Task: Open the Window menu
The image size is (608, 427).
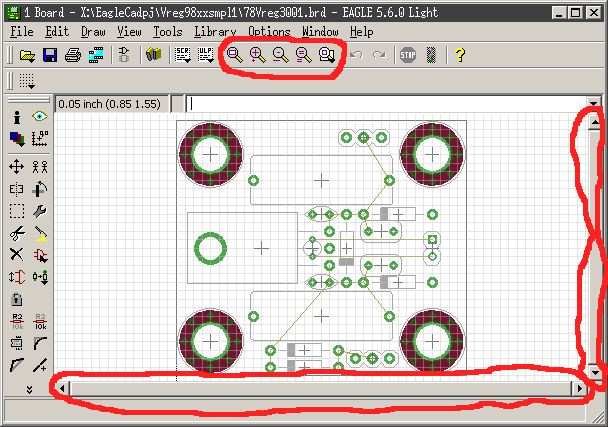Action: pyautogui.click(x=320, y=31)
